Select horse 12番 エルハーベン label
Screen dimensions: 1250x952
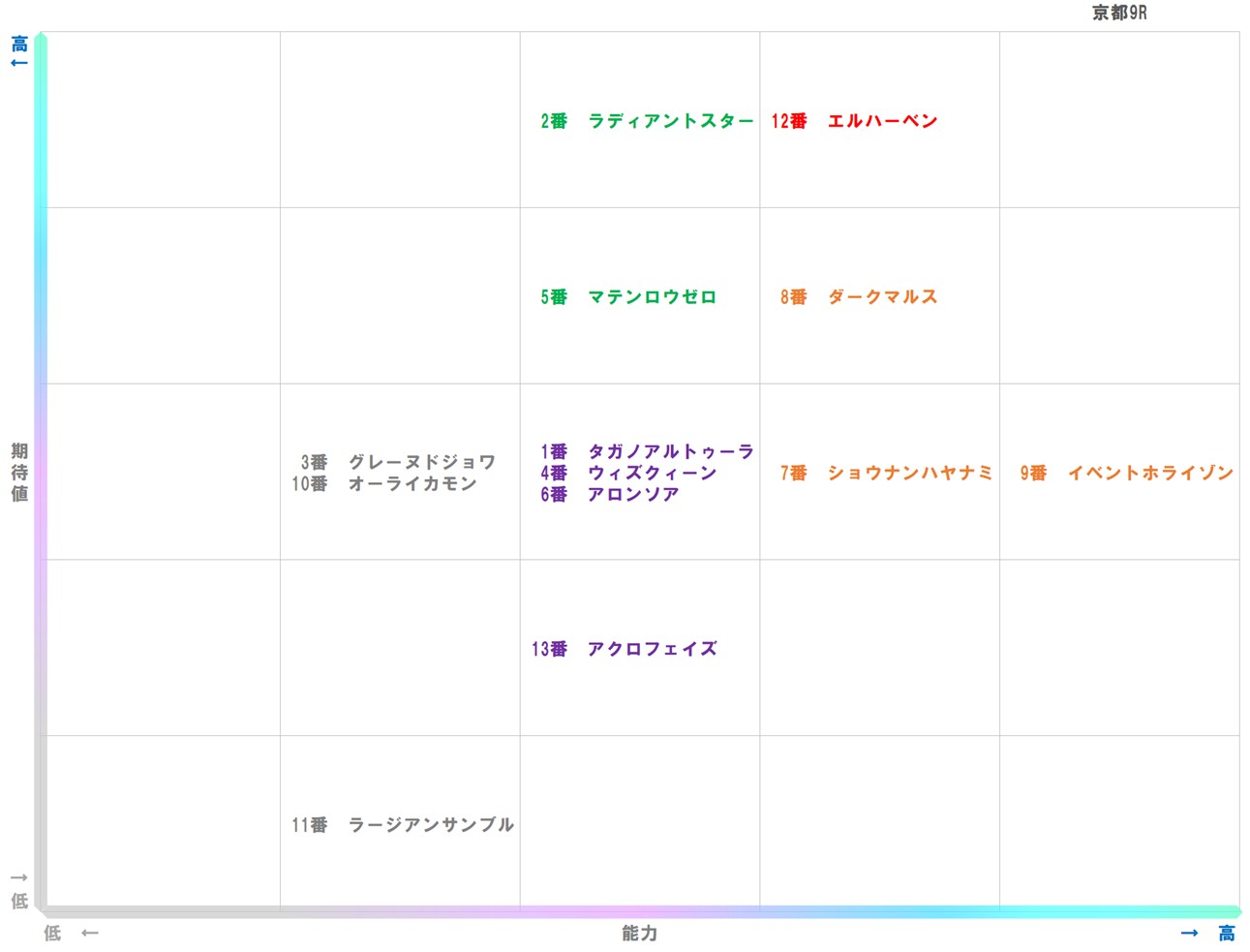click(x=853, y=121)
